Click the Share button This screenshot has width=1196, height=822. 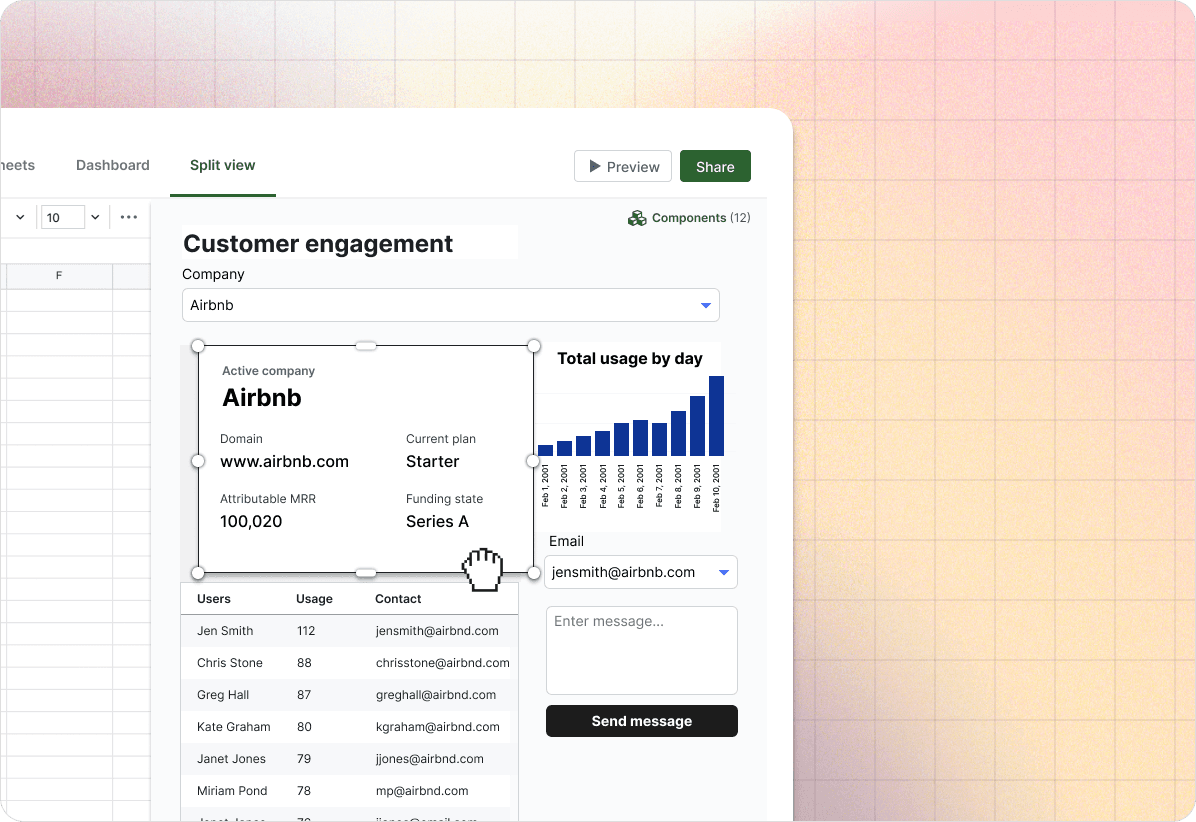(x=715, y=166)
